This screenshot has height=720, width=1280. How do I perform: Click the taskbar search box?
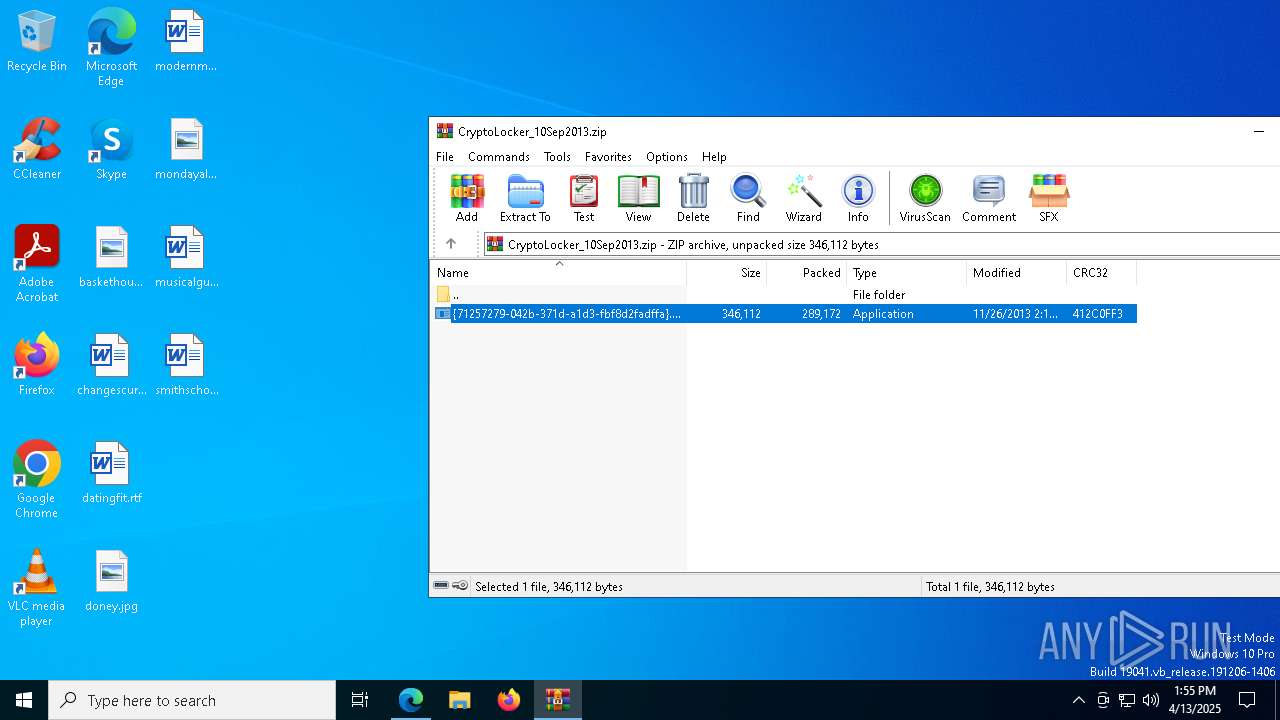[x=192, y=700]
